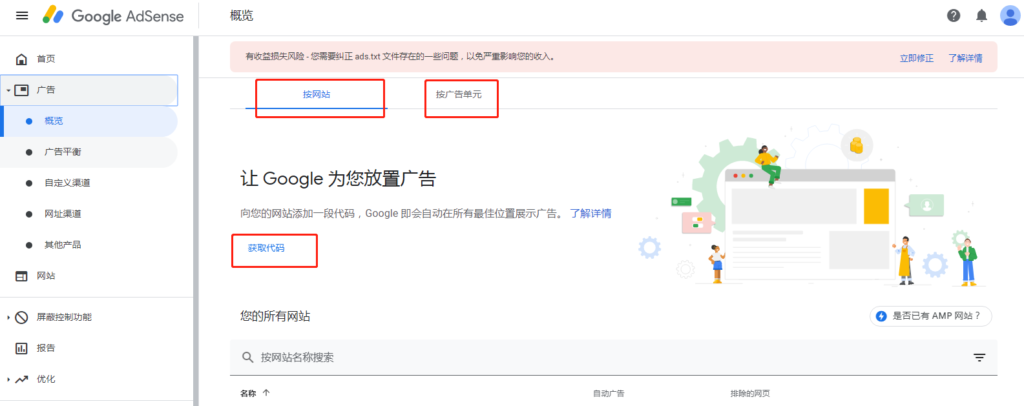This screenshot has height=406, width=1024.
Task: Open the user account avatar
Action: [1010, 16]
